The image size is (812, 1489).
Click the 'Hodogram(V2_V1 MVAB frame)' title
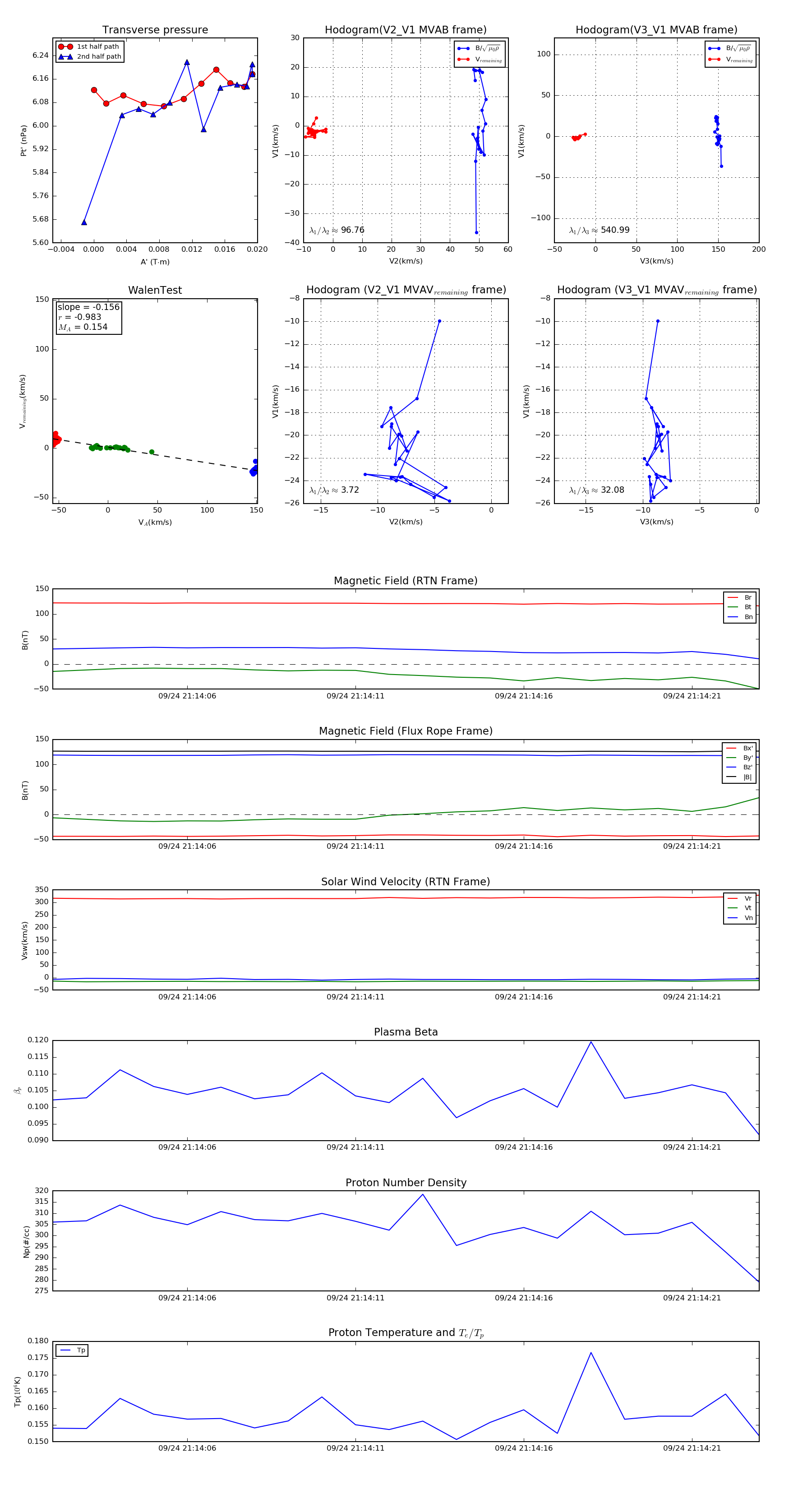[406, 30]
